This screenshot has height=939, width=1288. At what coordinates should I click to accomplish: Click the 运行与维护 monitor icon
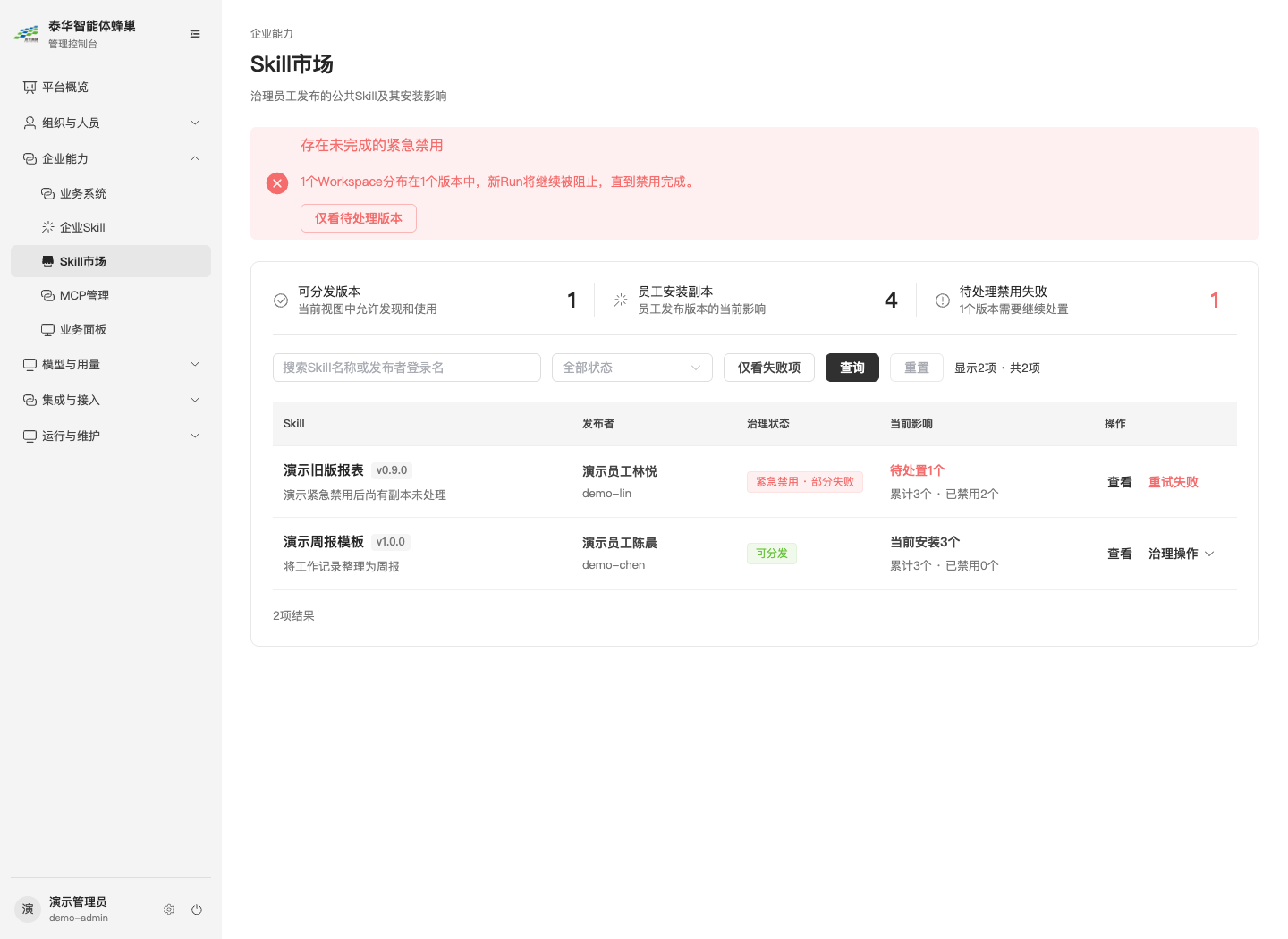(30, 436)
